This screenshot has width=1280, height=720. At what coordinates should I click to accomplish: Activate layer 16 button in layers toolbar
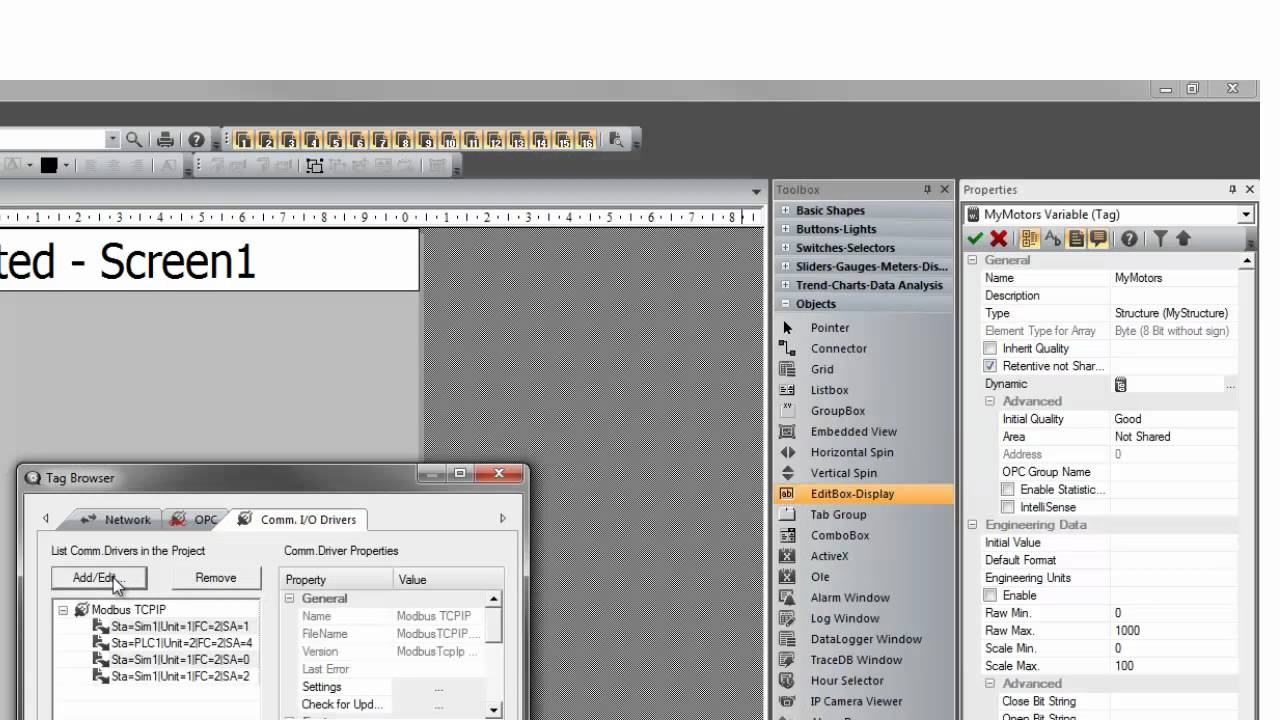(587, 140)
